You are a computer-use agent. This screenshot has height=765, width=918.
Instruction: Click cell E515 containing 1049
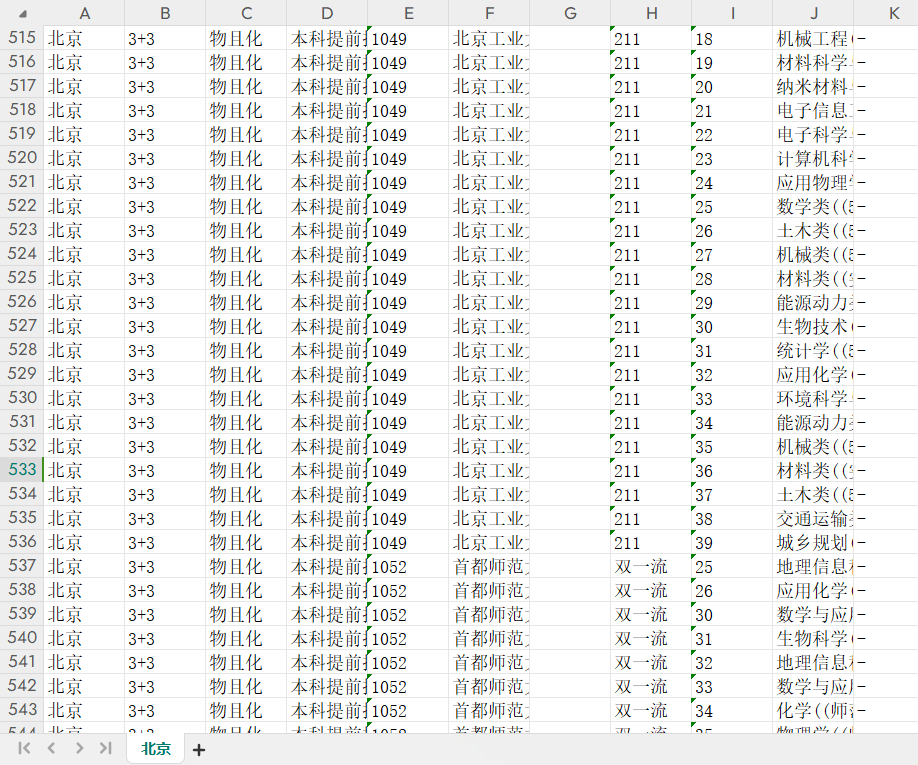(x=408, y=38)
